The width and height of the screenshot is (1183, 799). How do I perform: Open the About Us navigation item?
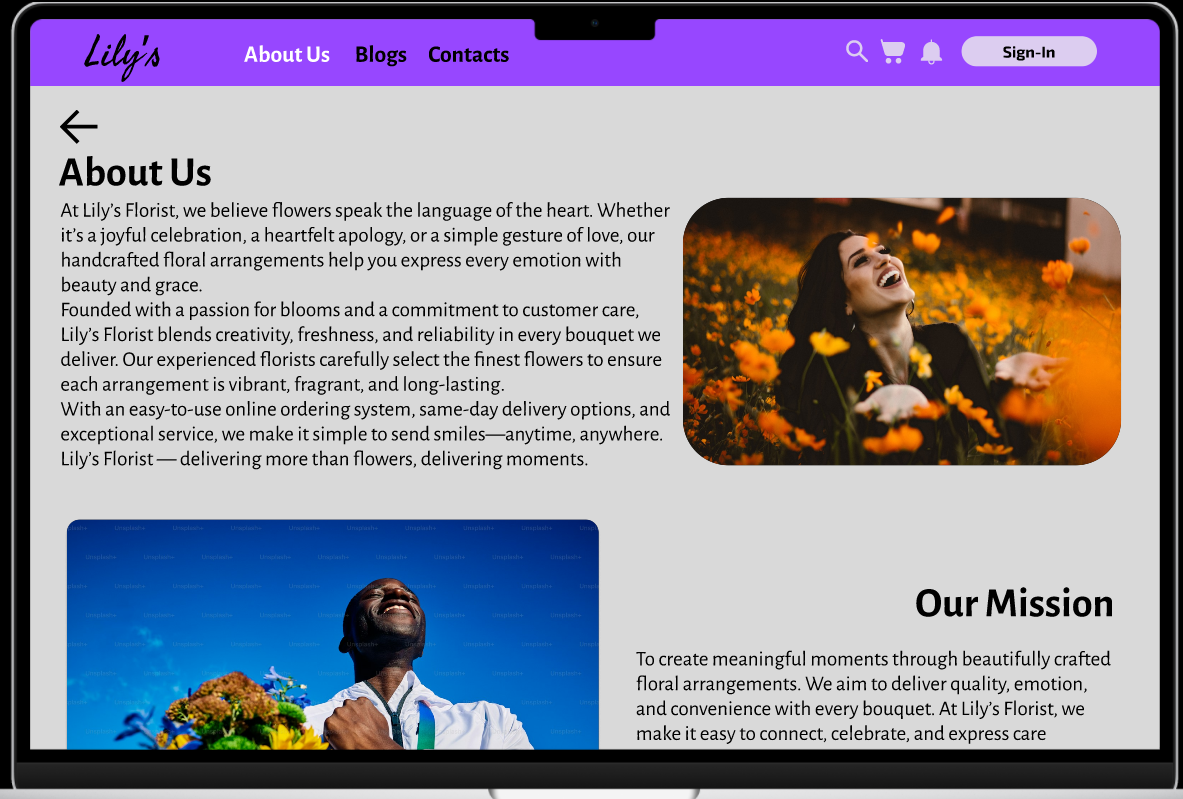[287, 54]
